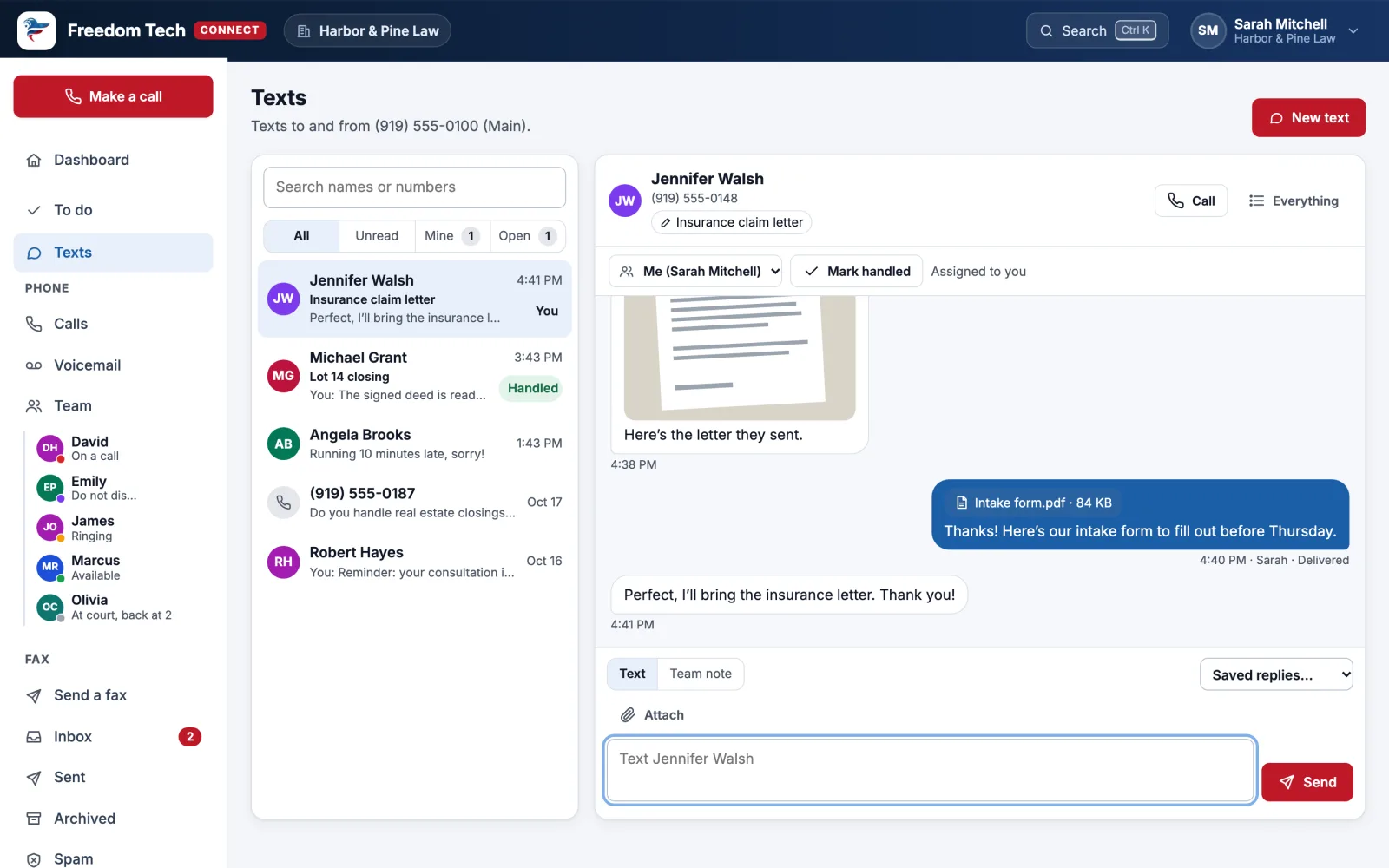Screen dimensions: 1389x868
Task: Click Send a fax paper plane icon
Action: coord(34,695)
